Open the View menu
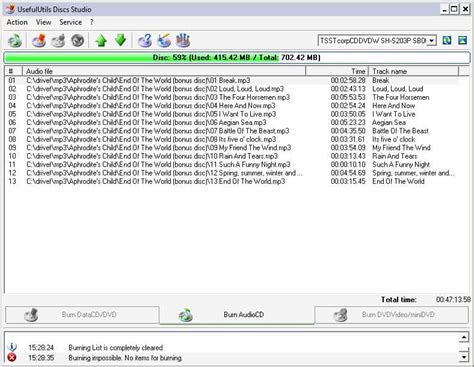 (44, 22)
